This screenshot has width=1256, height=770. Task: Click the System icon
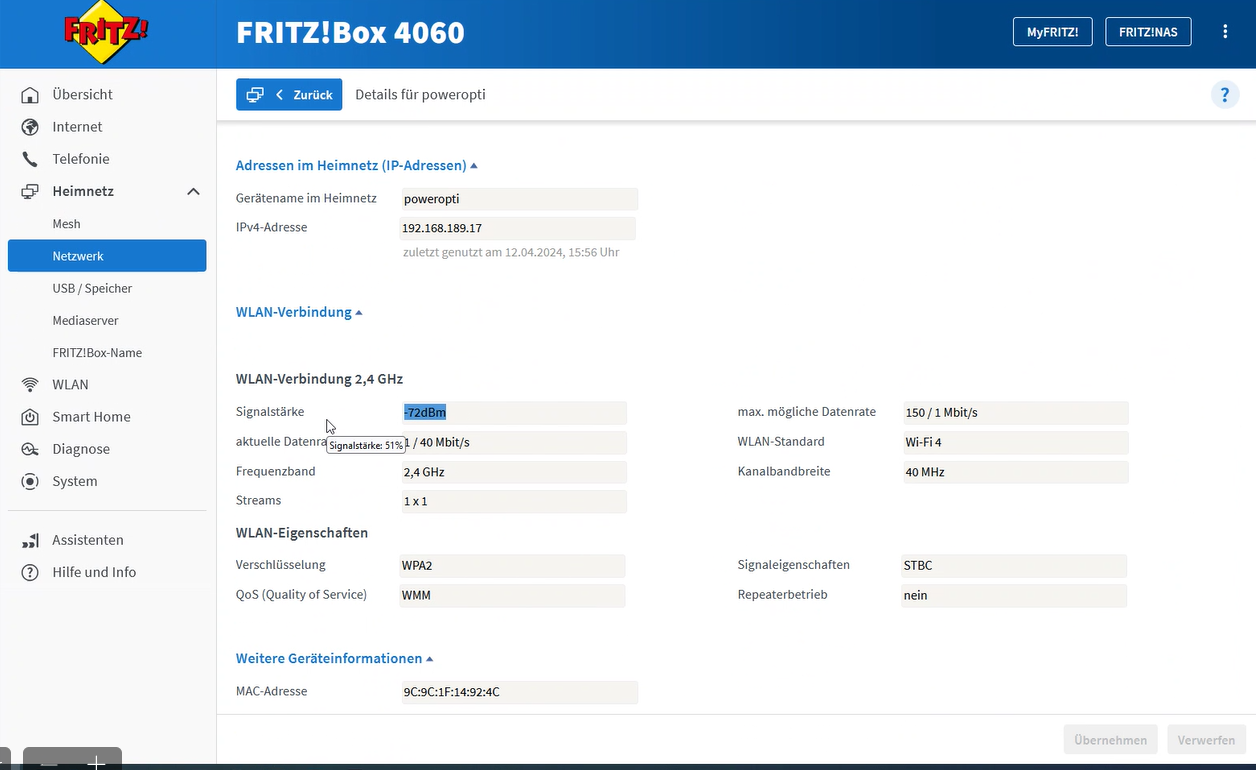[x=30, y=481]
